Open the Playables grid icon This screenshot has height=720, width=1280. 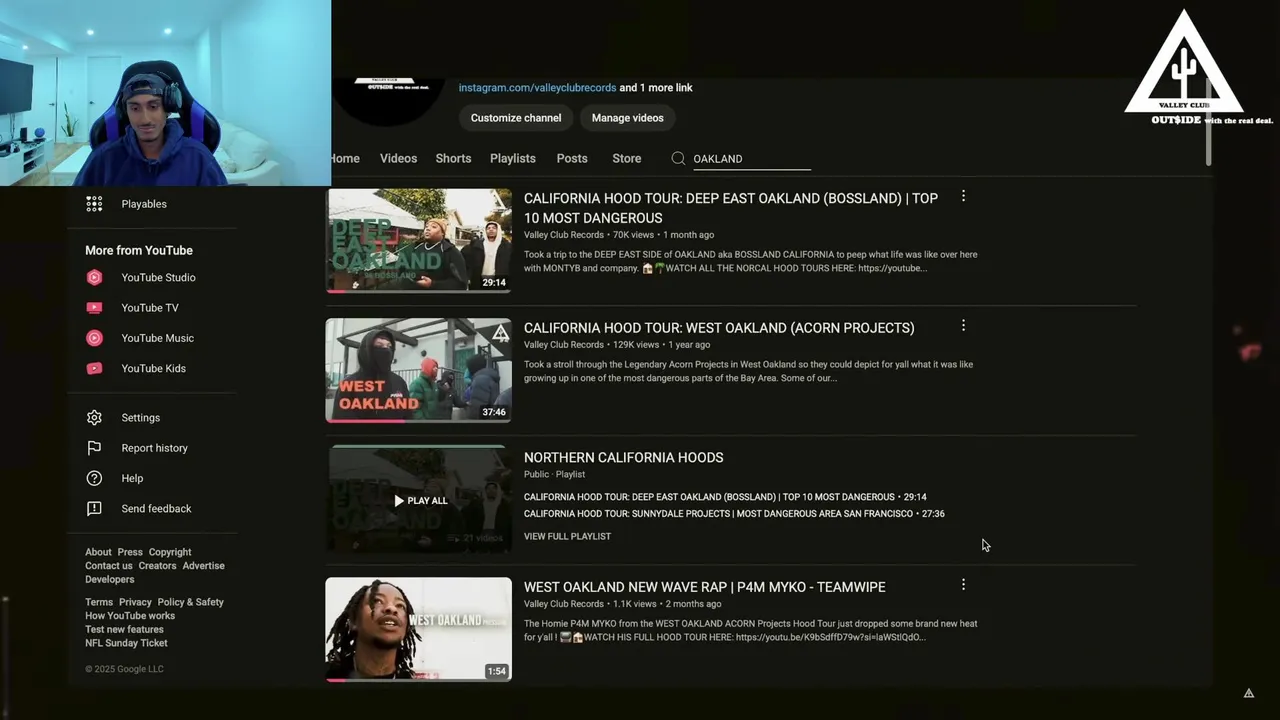94,204
